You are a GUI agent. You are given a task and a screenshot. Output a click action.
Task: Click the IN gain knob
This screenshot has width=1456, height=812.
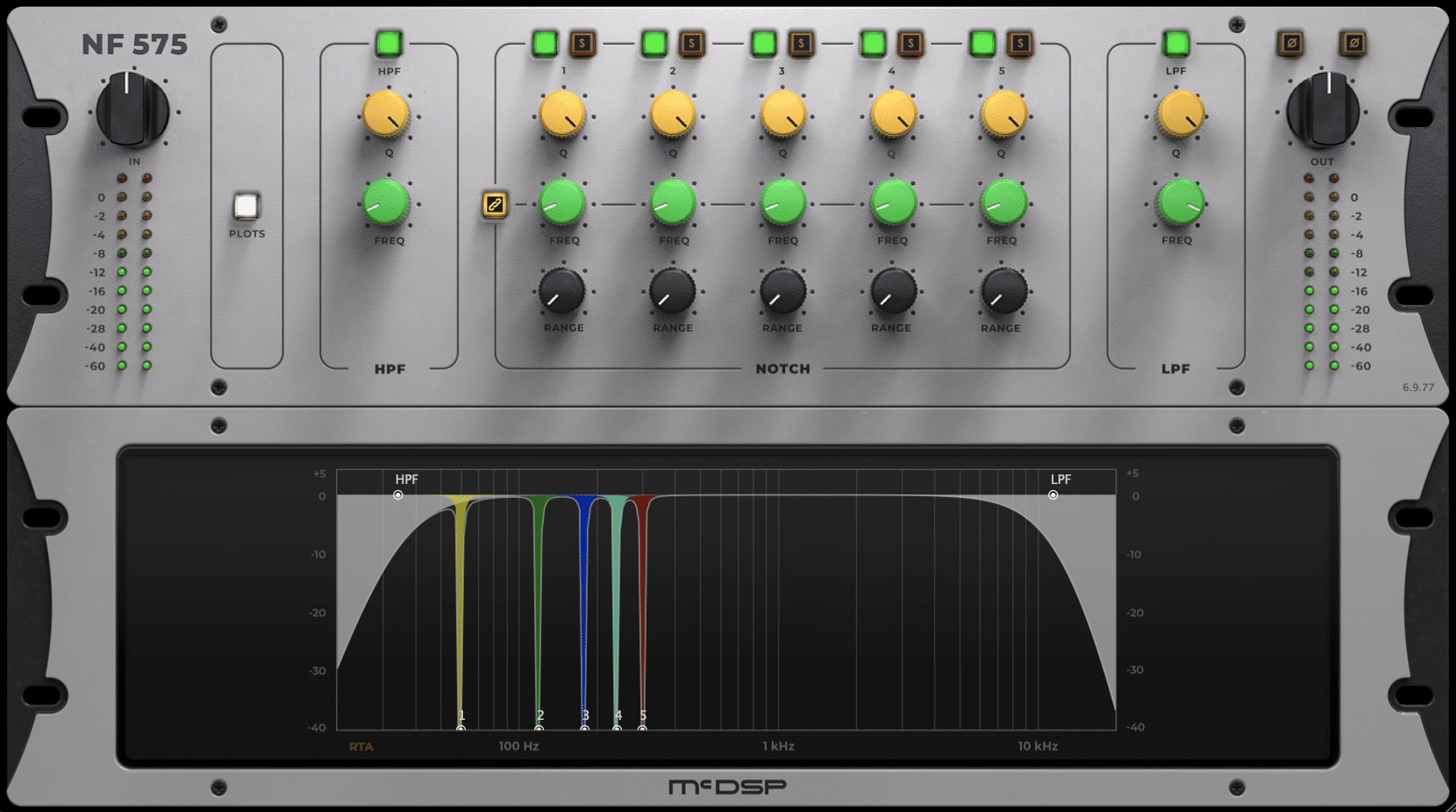tap(132, 110)
